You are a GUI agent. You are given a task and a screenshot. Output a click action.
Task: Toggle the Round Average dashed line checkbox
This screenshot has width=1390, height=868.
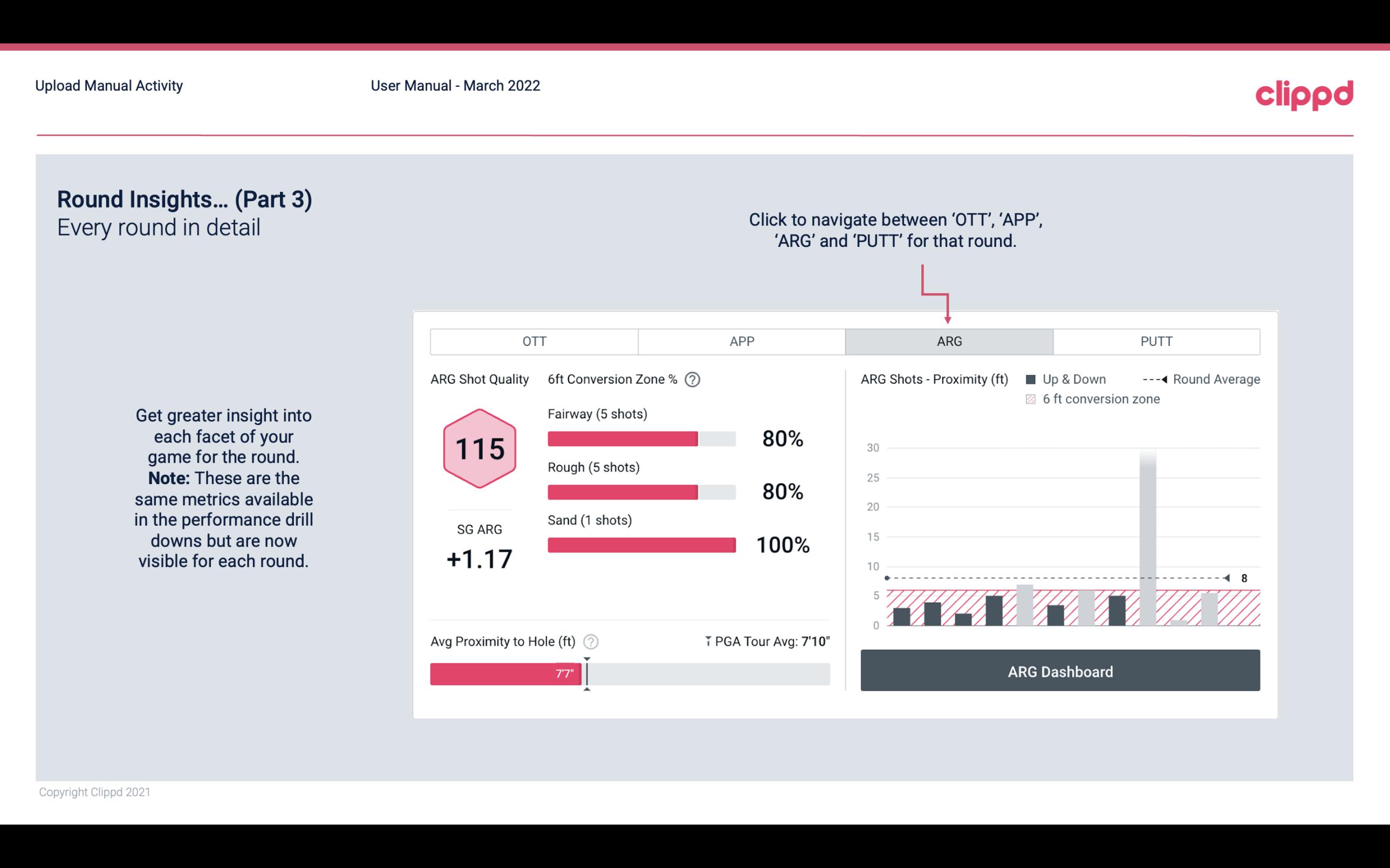click(1155, 379)
